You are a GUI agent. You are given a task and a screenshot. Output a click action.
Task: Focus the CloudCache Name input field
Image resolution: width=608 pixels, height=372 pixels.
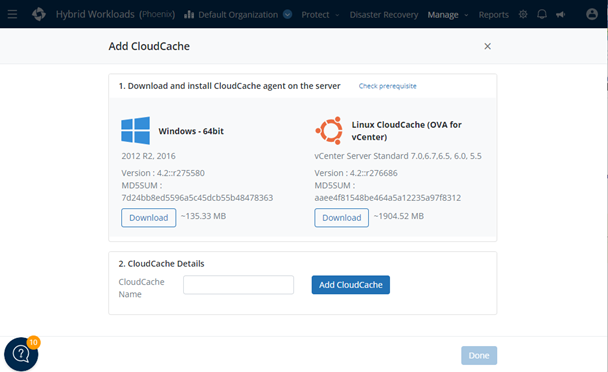pyautogui.click(x=238, y=285)
